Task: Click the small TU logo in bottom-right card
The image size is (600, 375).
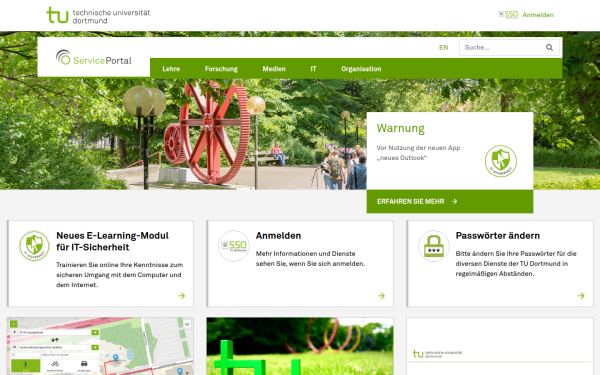Action: pos(437,354)
